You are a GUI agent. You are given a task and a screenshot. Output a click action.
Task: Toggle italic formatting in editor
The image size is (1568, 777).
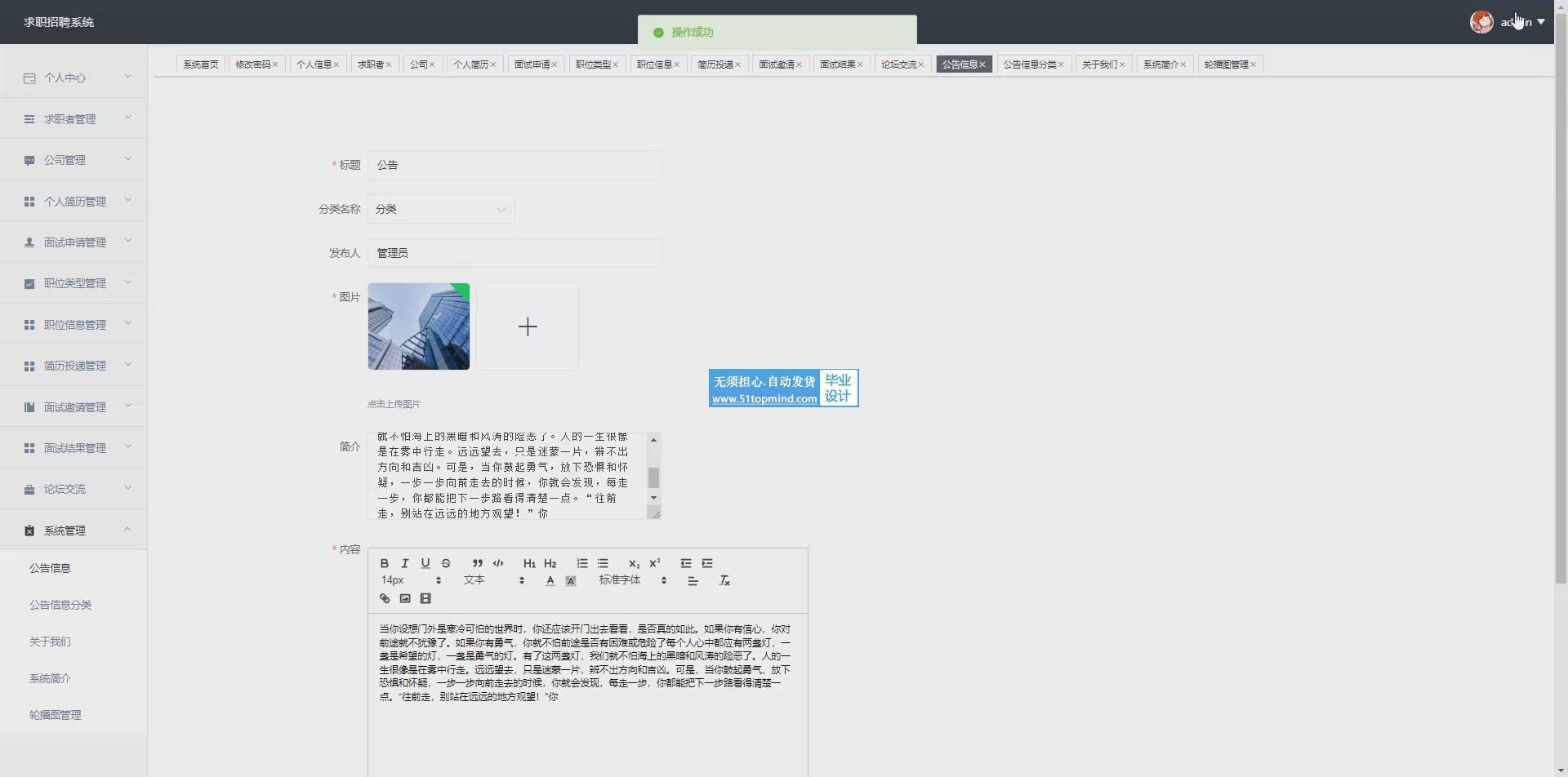(405, 563)
